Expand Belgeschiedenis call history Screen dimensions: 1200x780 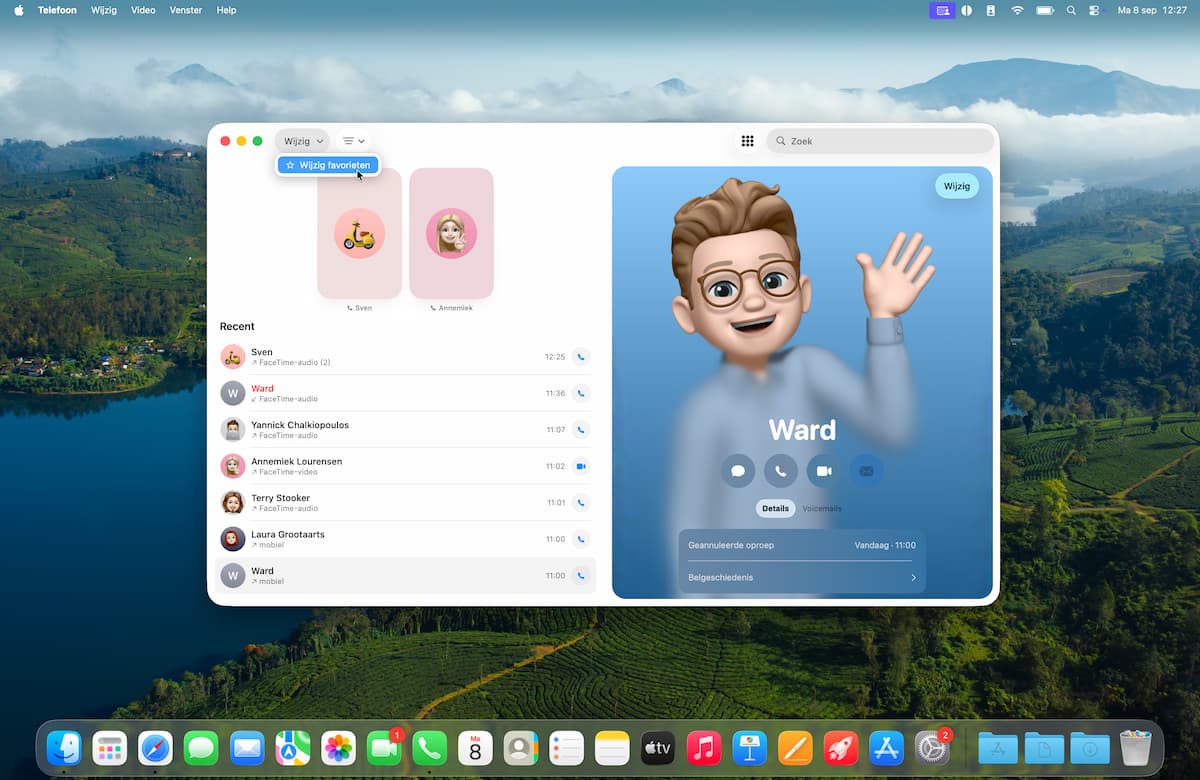[x=801, y=577]
